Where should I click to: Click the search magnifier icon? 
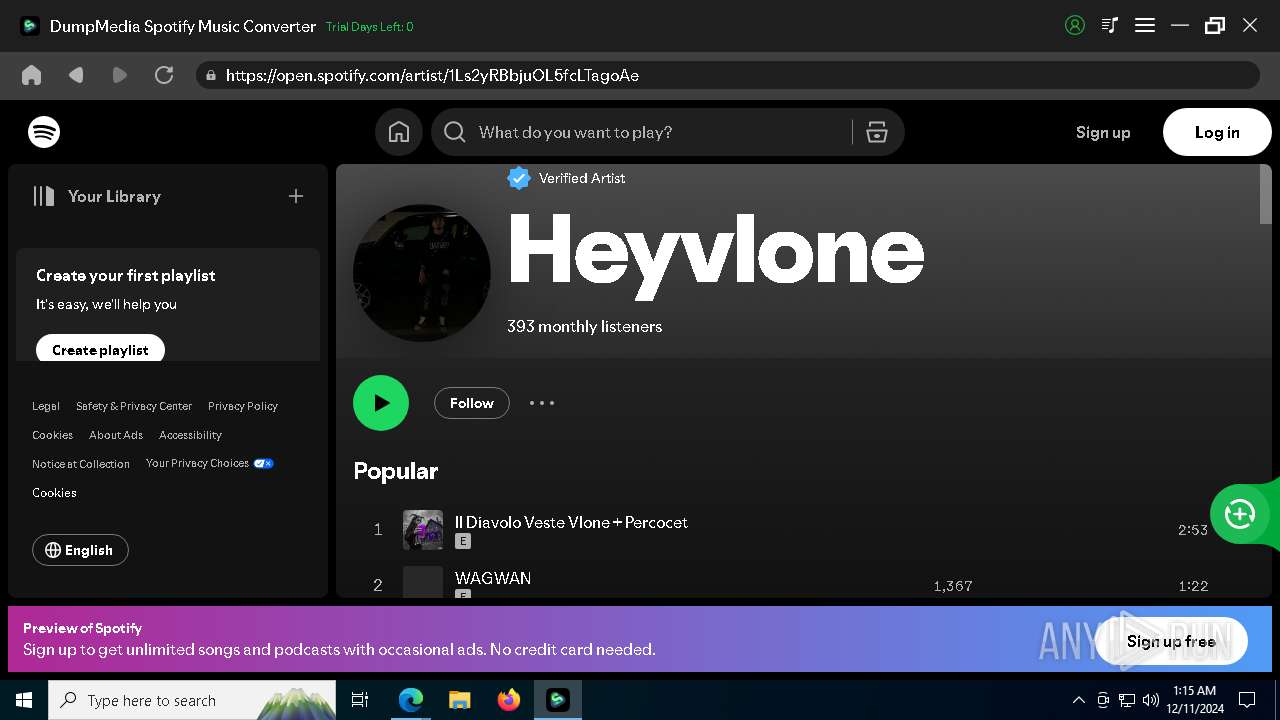point(455,132)
